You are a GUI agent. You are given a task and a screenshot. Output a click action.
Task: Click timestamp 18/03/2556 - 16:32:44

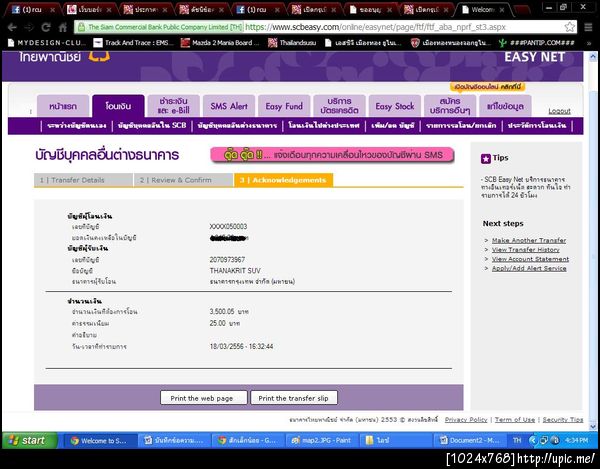pos(241,346)
